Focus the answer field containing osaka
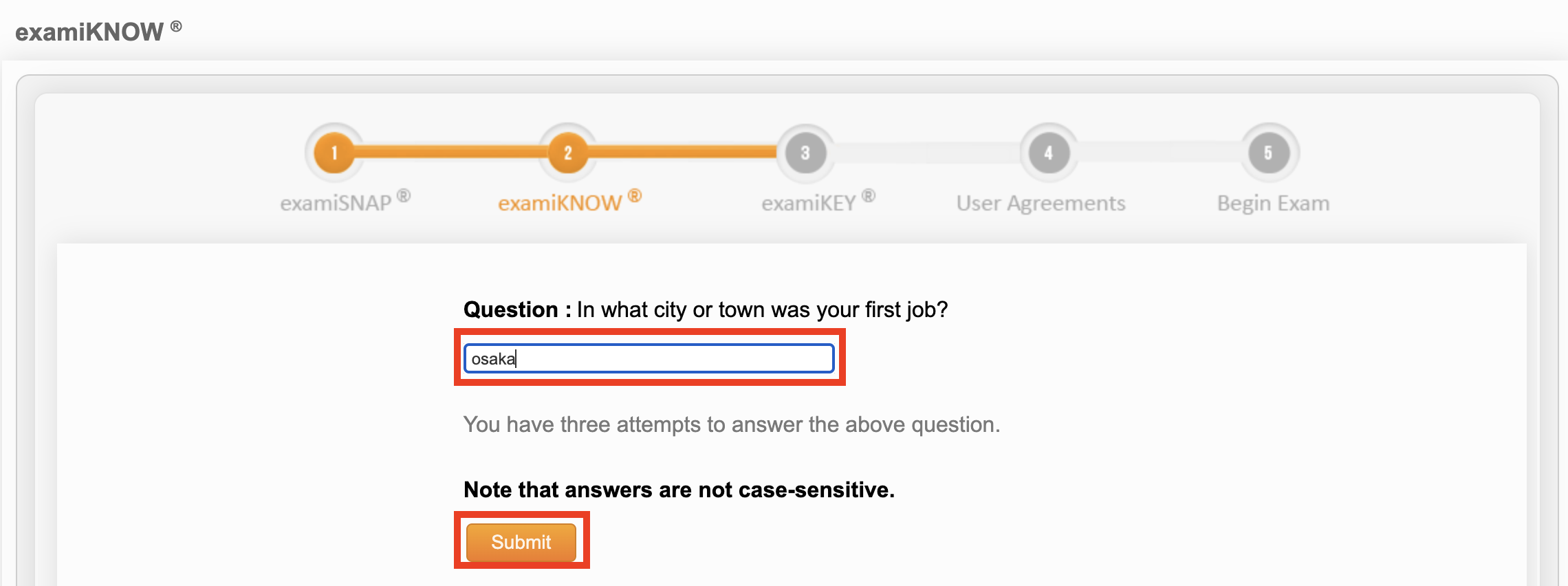The width and height of the screenshot is (1568, 586). (649, 358)
